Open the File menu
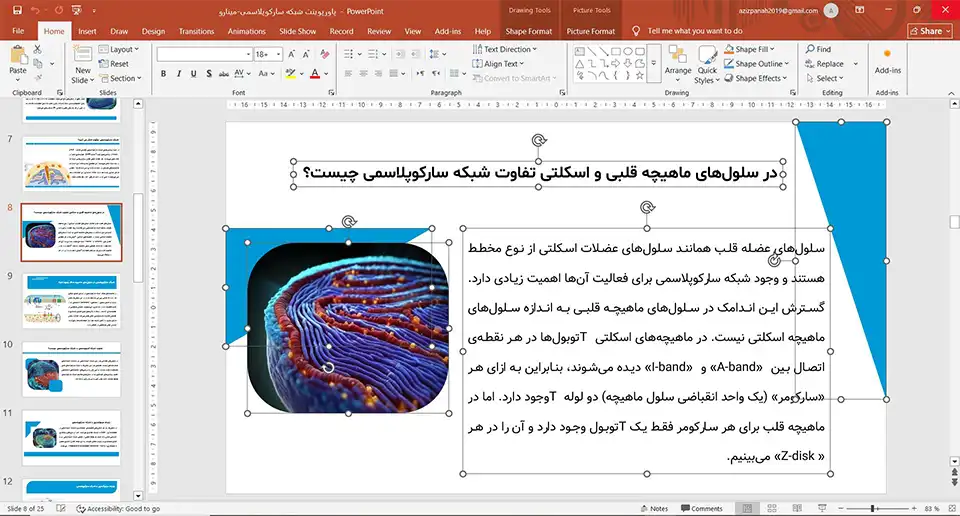Screen dimensions: 960x516 click(18, 31)
